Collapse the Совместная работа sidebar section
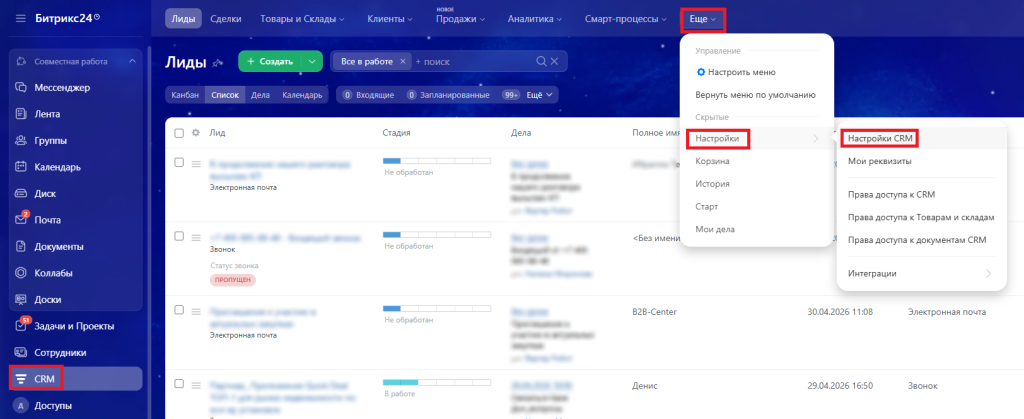 (132, 62)
